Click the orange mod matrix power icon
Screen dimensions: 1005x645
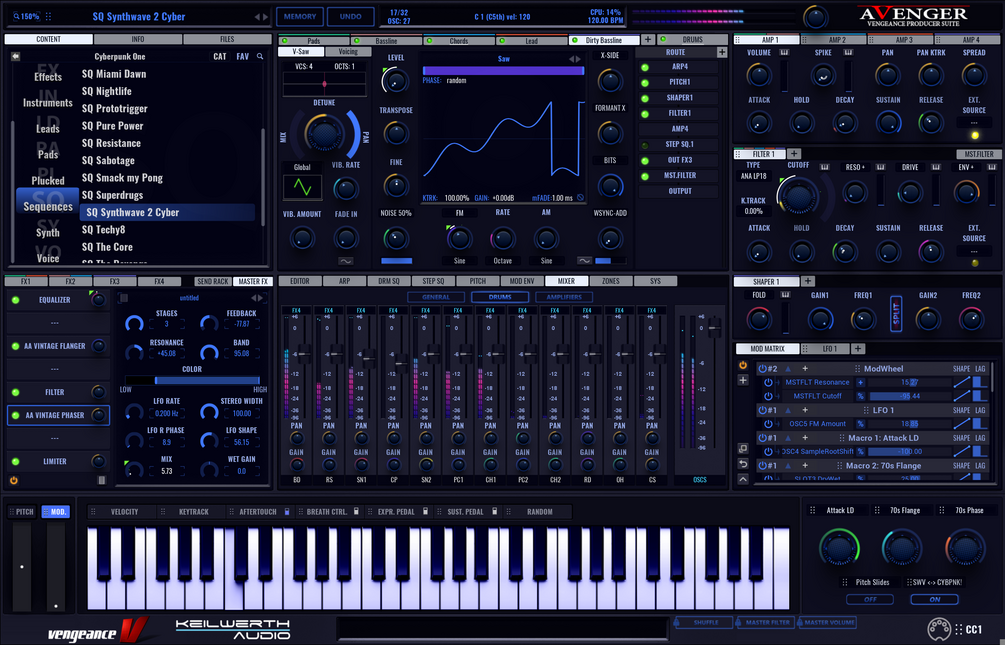point(743,365)
